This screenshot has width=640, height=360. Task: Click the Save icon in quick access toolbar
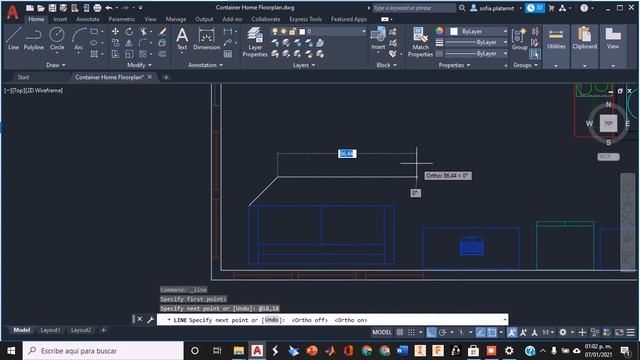[52, 8]
